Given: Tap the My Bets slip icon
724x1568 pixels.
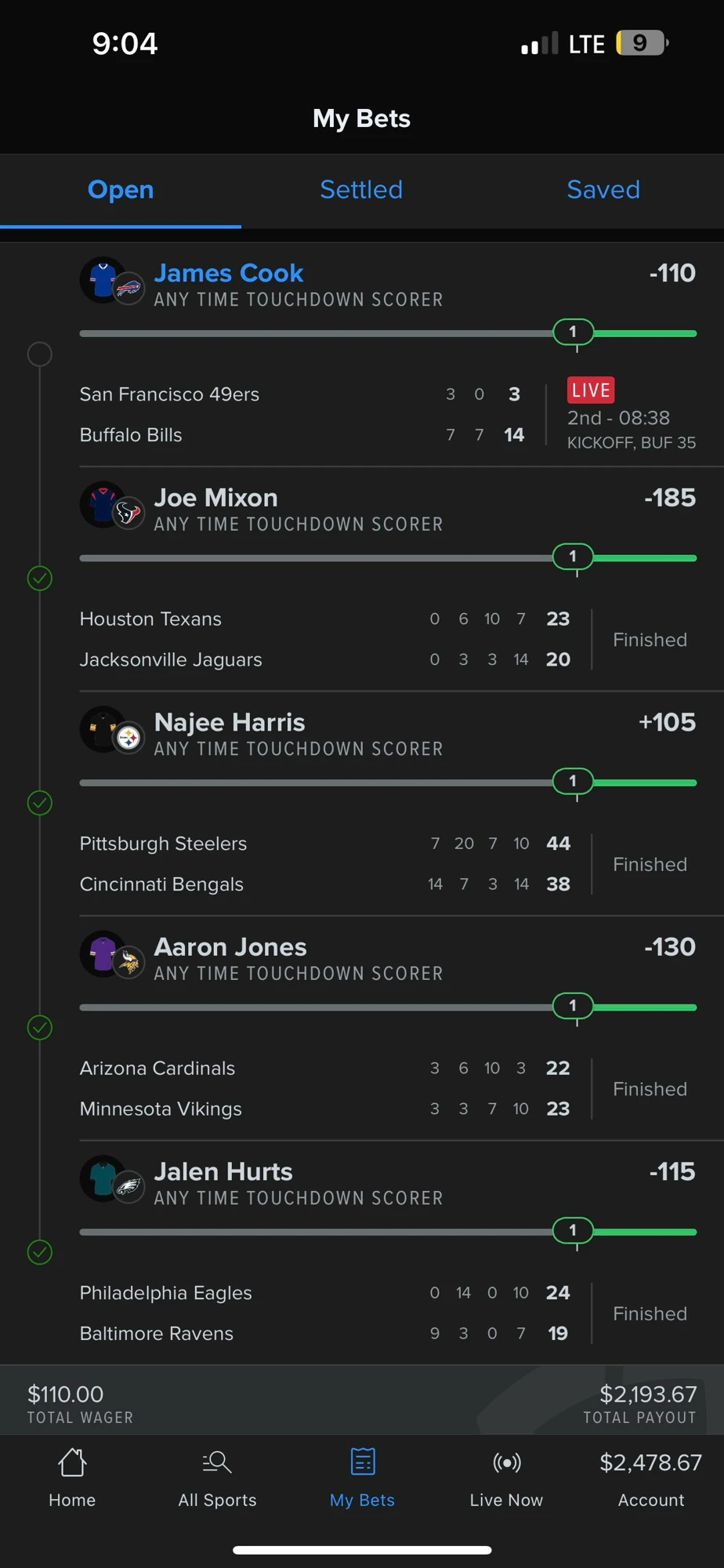Looking at the screenshot, I should tap(362, 1461).
